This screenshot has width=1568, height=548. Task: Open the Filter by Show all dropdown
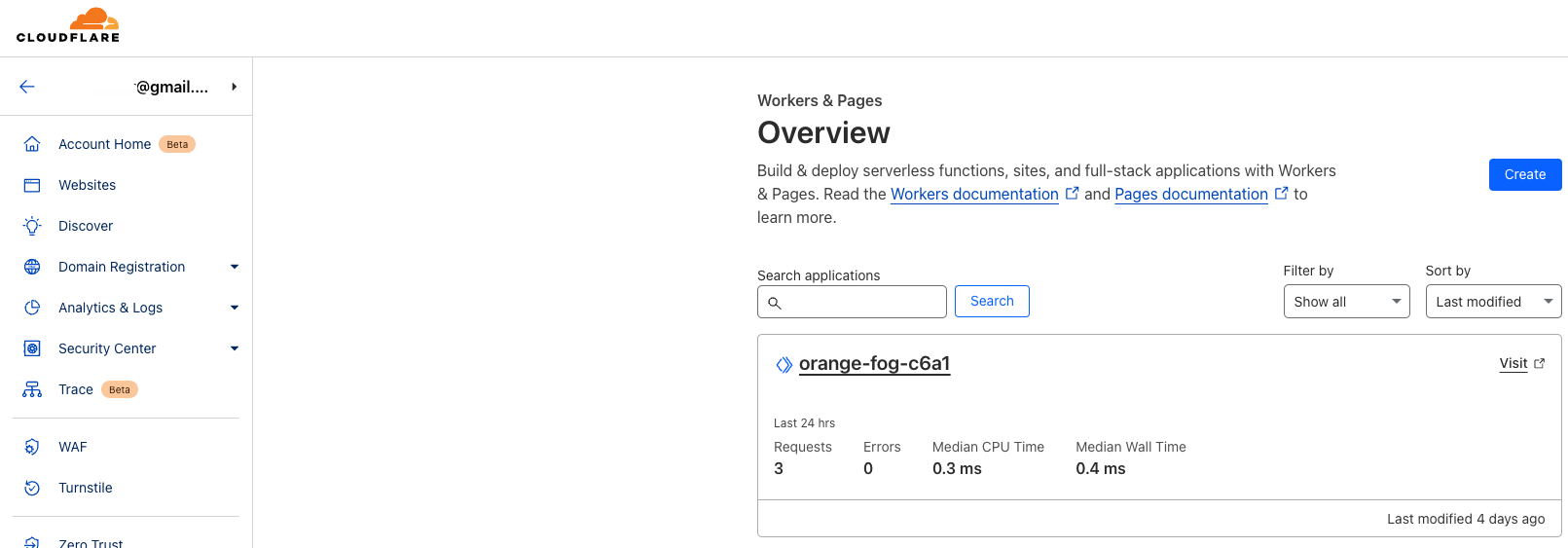pos(1346,302)
